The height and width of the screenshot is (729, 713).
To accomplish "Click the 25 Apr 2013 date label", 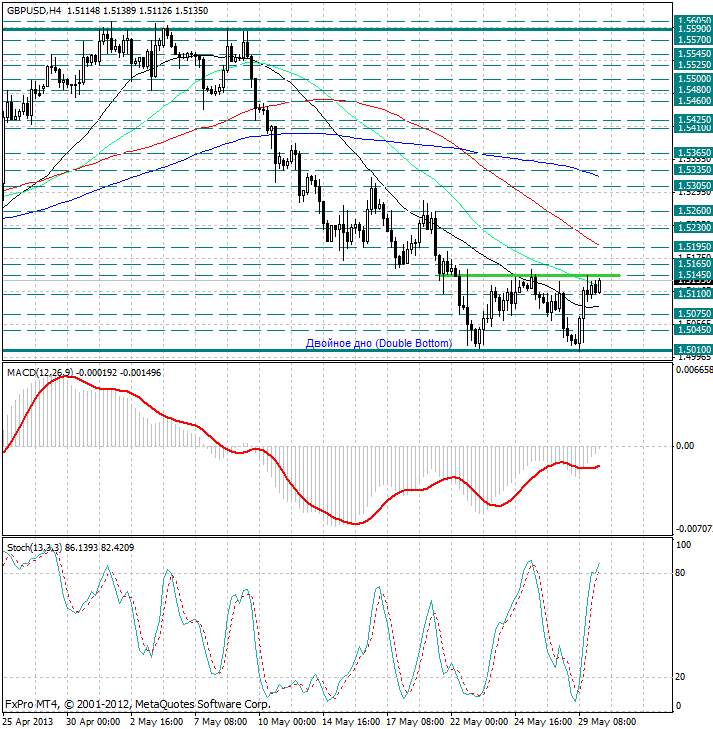I will (x=28, y=722).
